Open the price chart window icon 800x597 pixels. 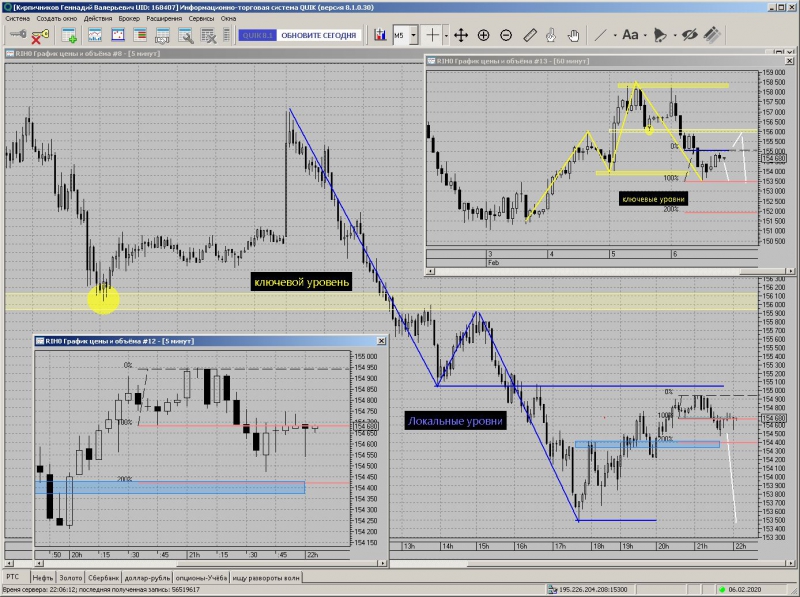(x=95, y=35)
